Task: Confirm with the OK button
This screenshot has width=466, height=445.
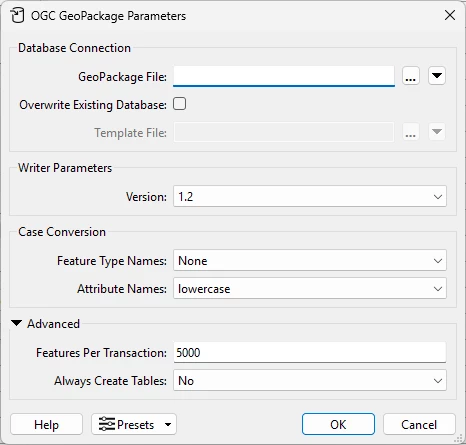Action: coord(338,424)
